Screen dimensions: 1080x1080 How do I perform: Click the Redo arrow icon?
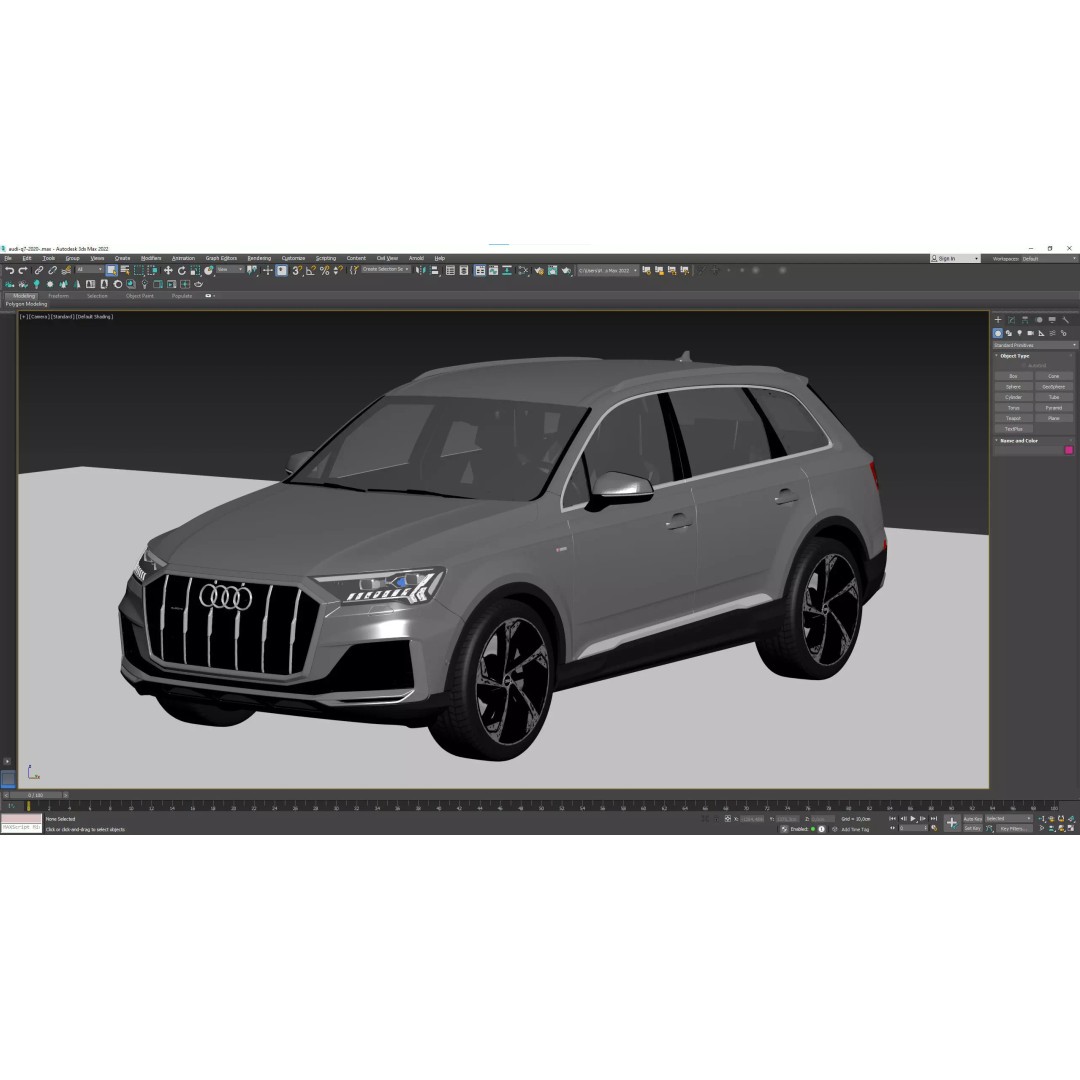23,271
